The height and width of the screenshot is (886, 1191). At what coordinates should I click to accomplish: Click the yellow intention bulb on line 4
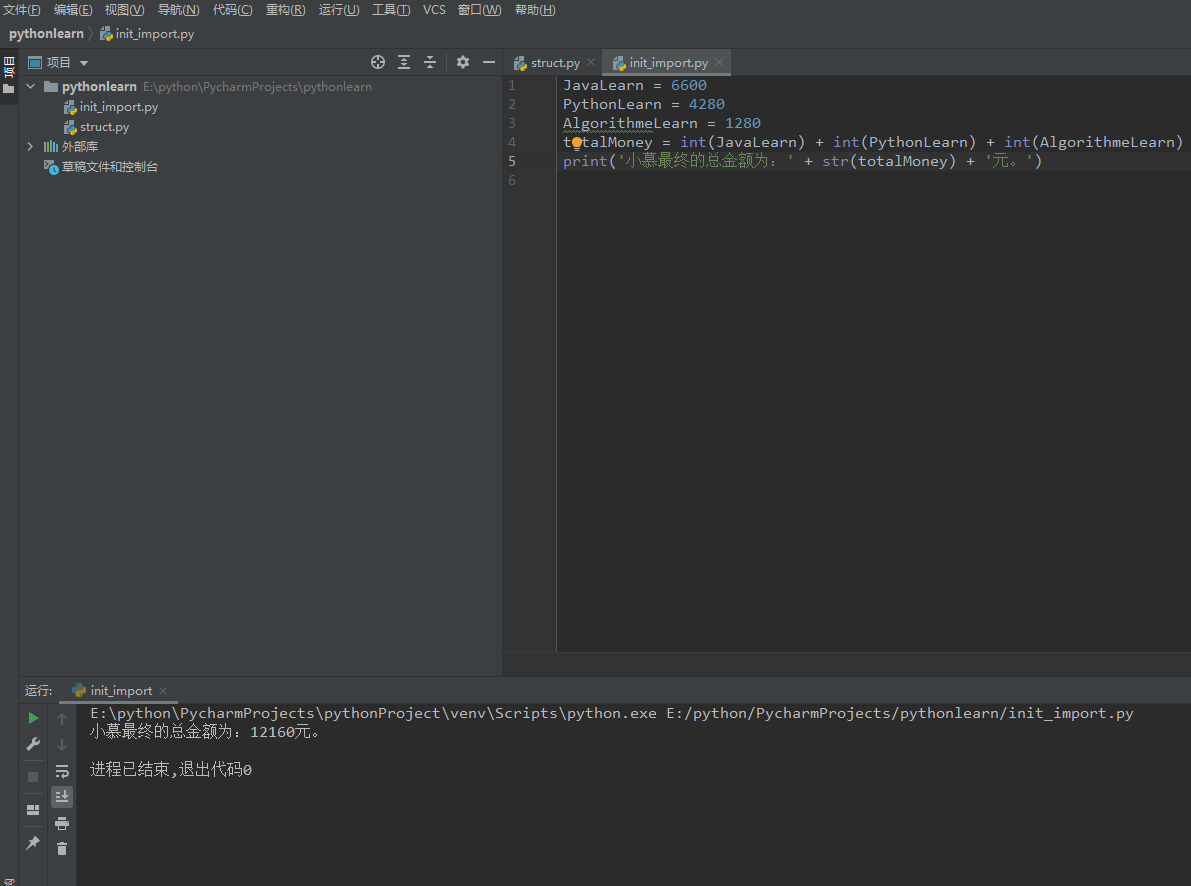pyautogui.click(x=577, y=142)
